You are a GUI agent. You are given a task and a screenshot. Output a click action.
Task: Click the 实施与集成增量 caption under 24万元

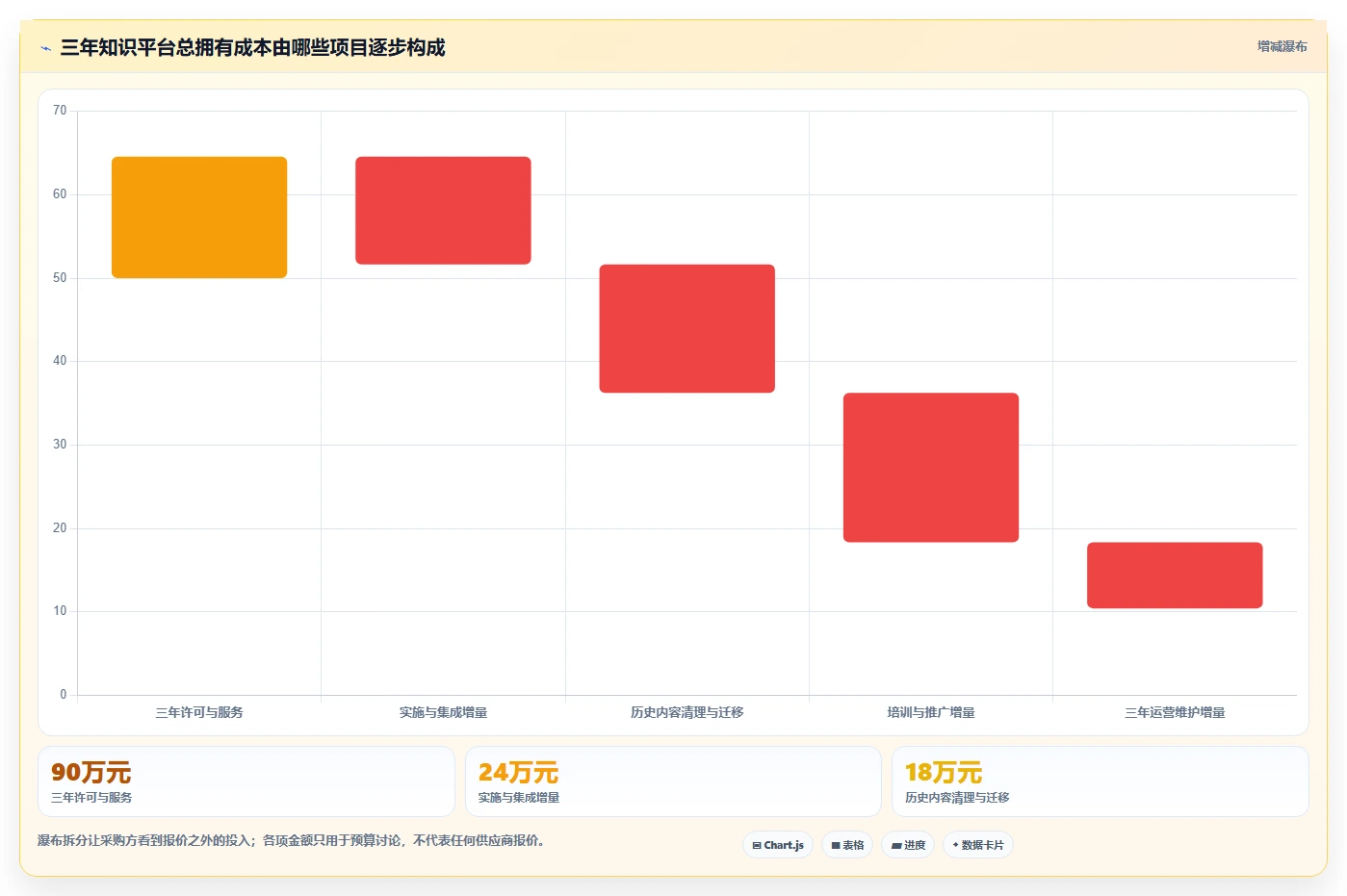(x=519, y=798)
